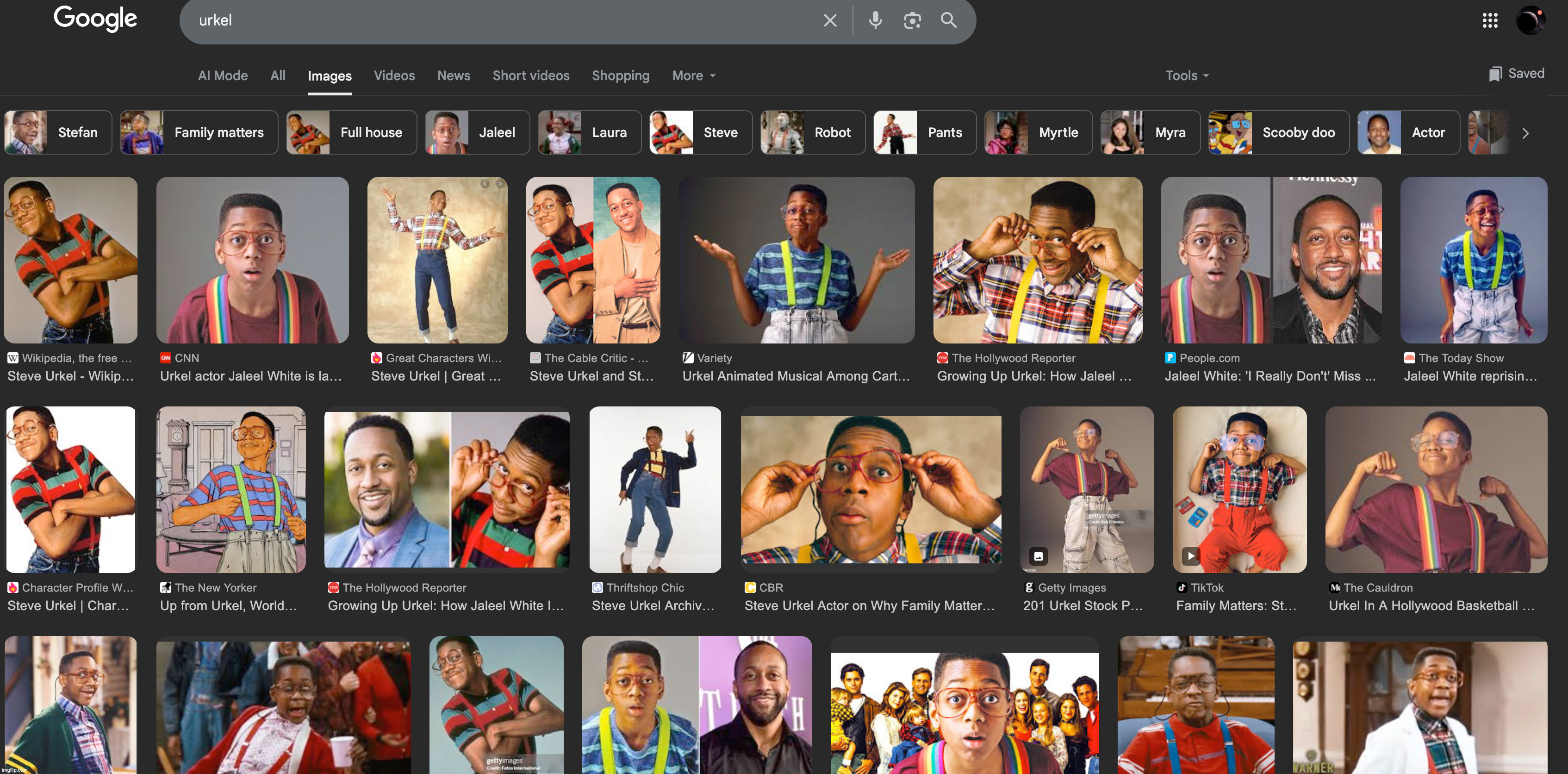Switch to AI Mode tab
The height and width of the screenshot is (774, 1568).
point(223,75)
